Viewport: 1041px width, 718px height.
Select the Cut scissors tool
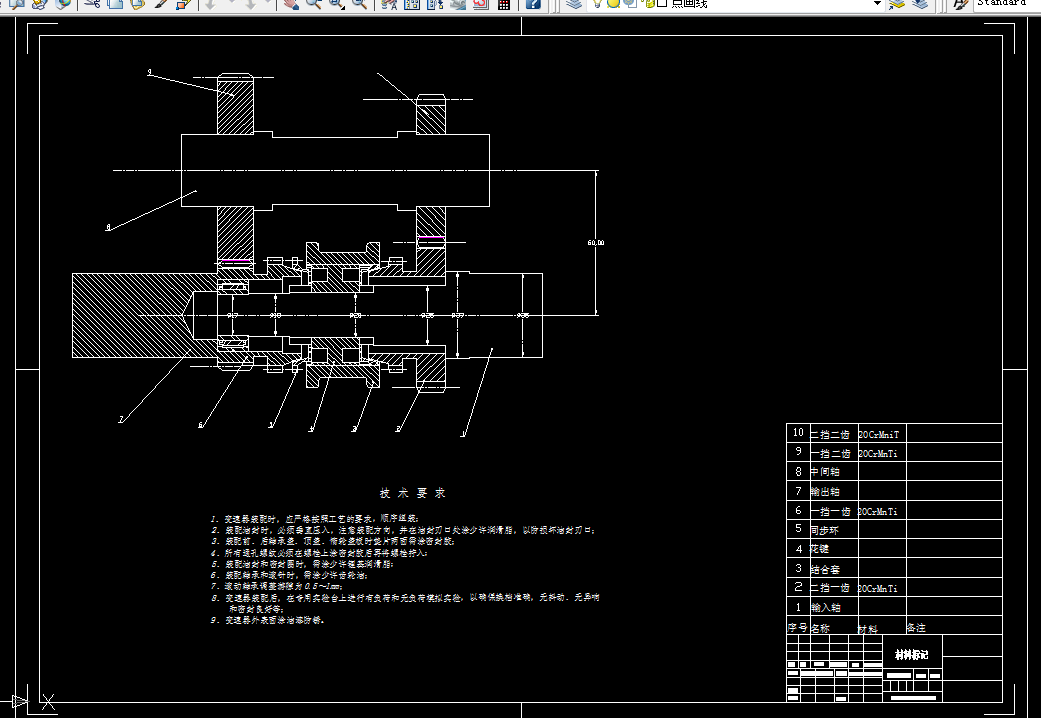pos(92,6)
